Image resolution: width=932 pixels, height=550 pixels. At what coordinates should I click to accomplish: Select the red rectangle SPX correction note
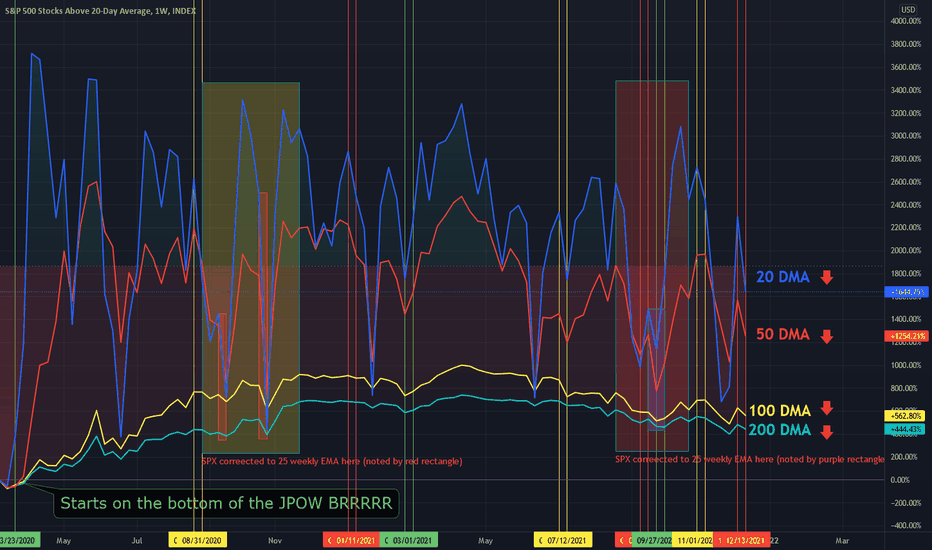pos(332,461)
